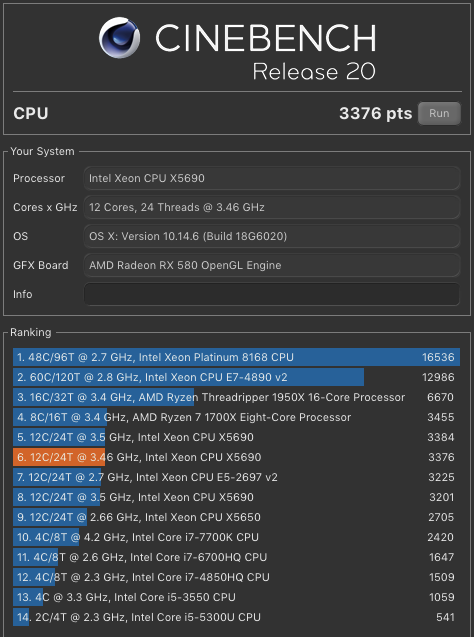Click the Core i7-4850HQ ranking entry
Viewport: 474px width, 637px height.
[x=236, y=577]
